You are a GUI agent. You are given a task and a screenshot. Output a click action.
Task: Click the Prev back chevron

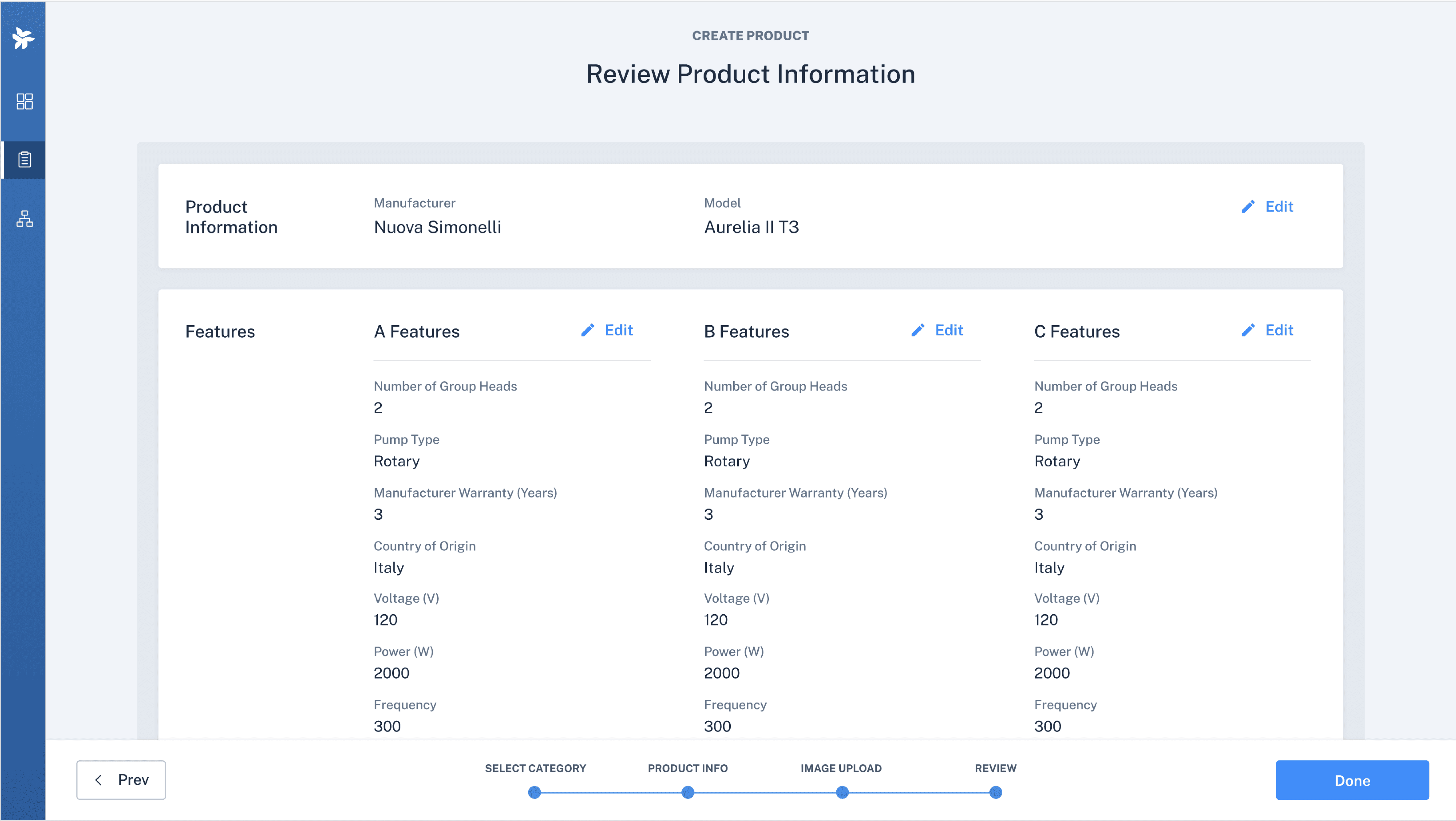98,780
